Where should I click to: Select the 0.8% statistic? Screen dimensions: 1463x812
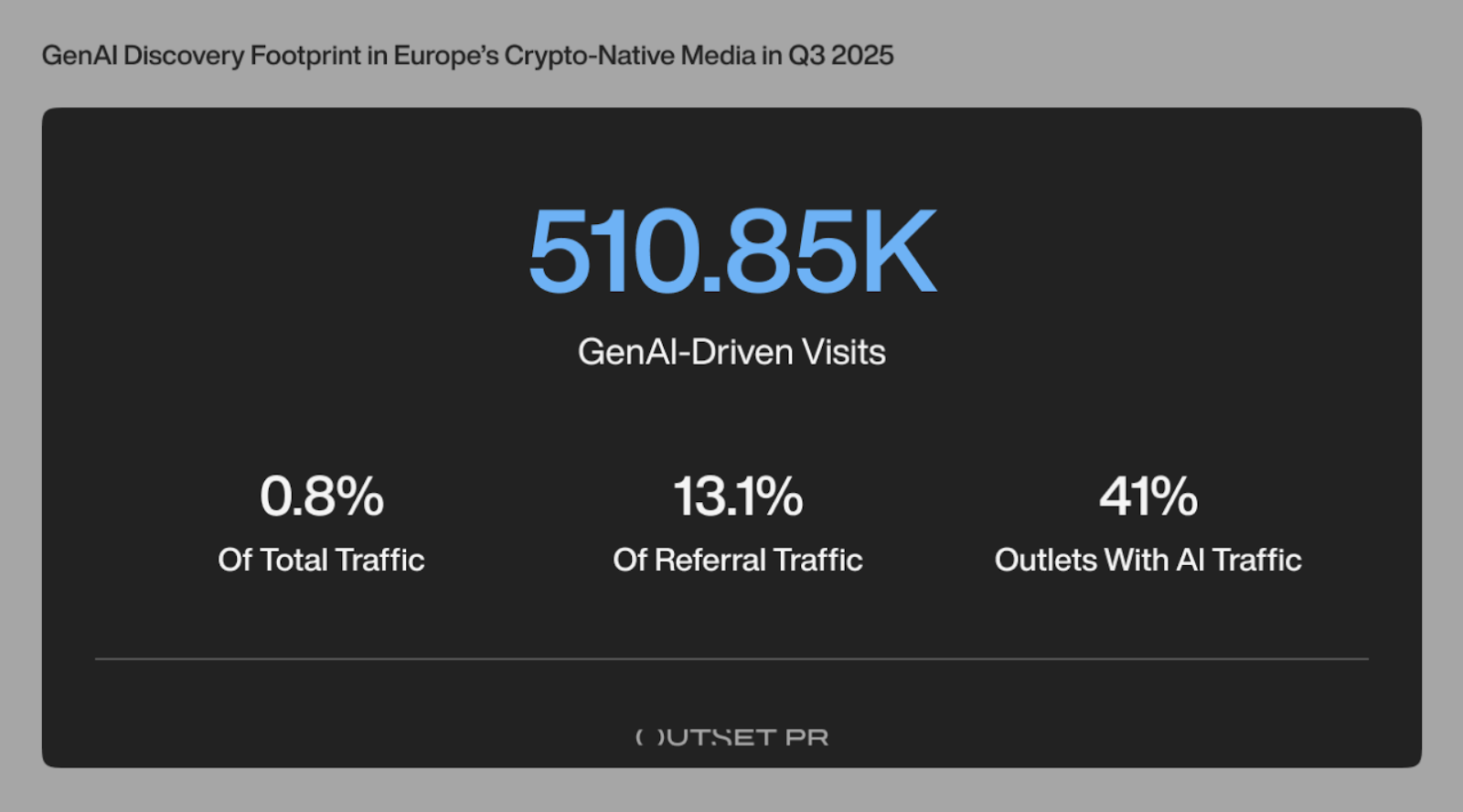322,497
